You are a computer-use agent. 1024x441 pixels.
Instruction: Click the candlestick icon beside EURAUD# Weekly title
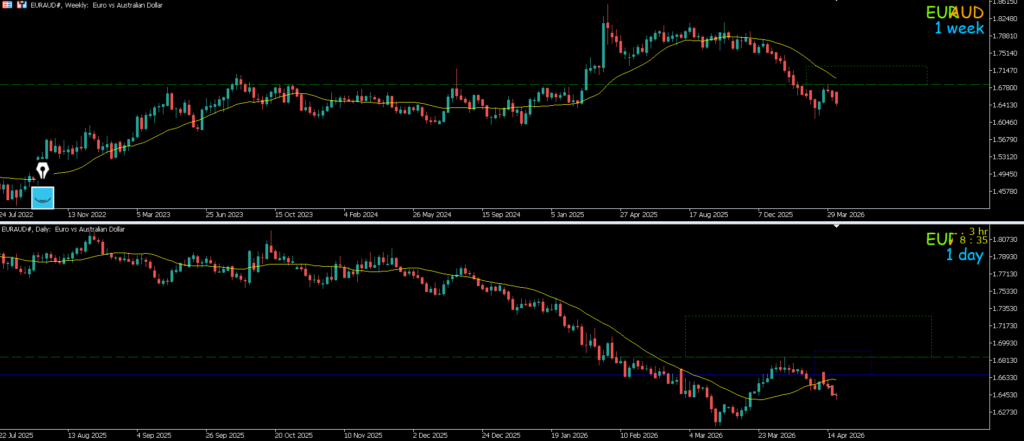click(x=22, y=4)
